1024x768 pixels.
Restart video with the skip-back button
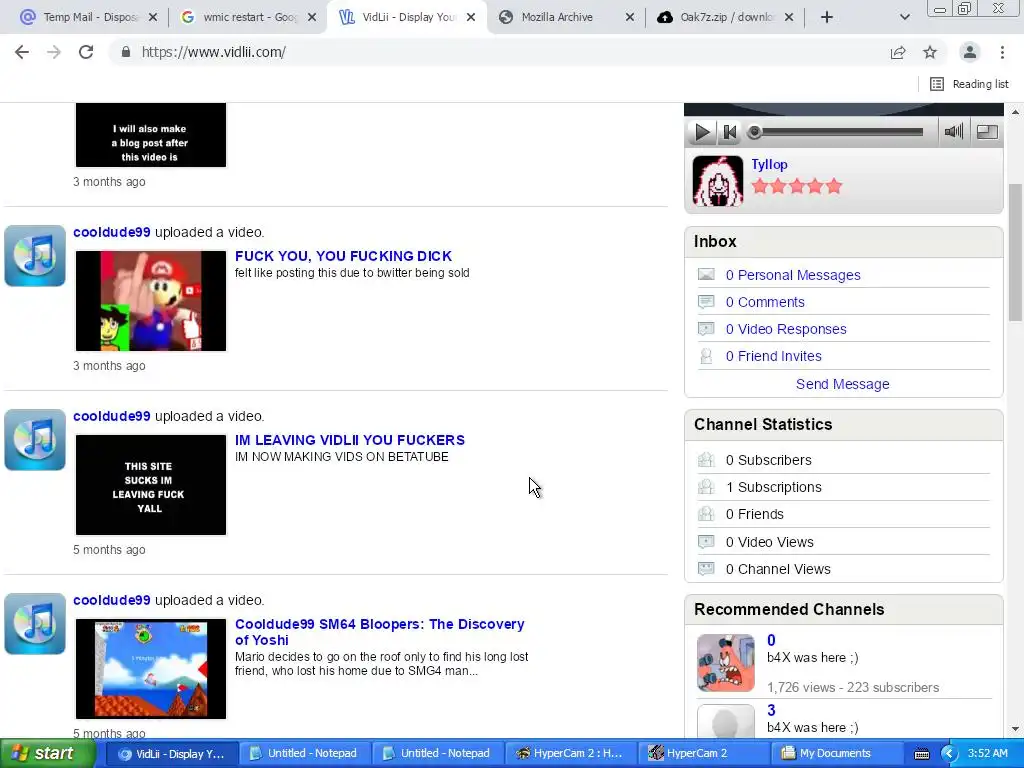click(x=729, y=132)
